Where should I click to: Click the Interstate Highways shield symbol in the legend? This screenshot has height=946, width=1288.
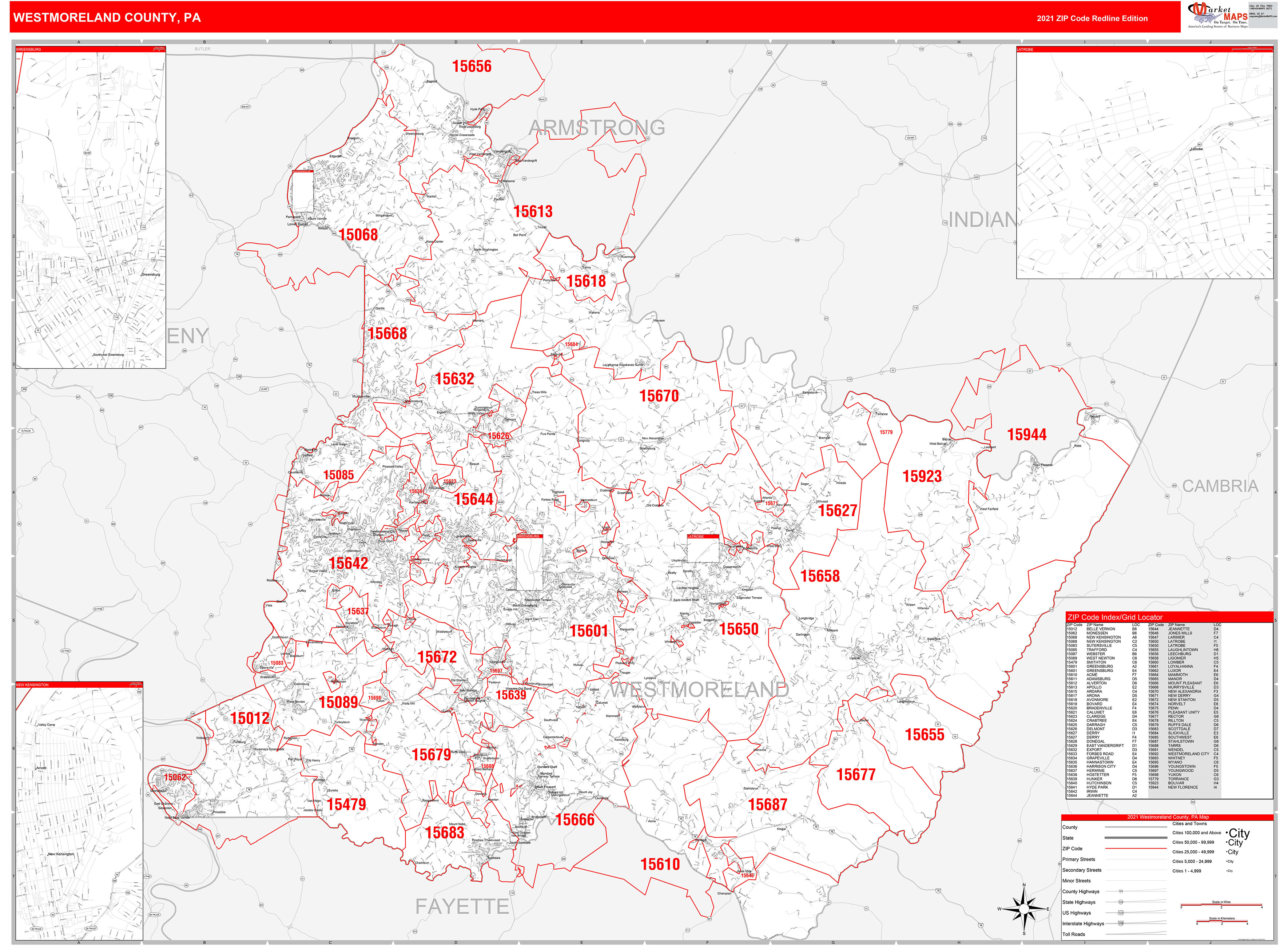pyautogui.click(x=1121, y=923)
